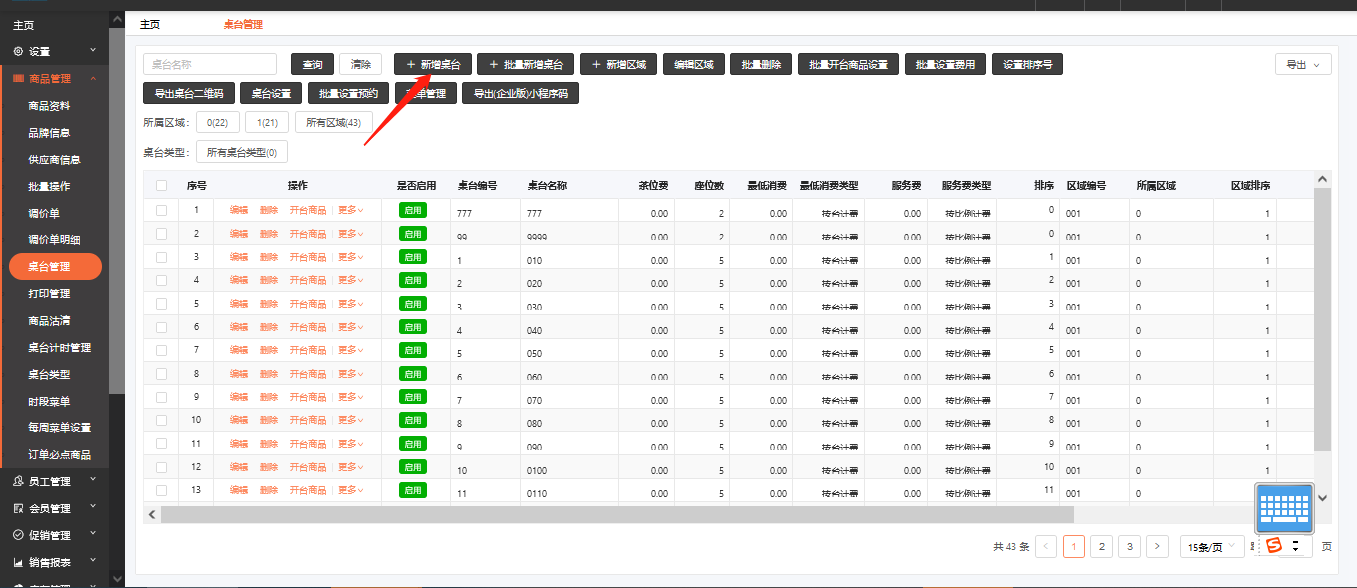This screenshot has width=1357, height=588.
Task: Click the 会员管理 sidebar icon
Action: [x=18, y=508]
